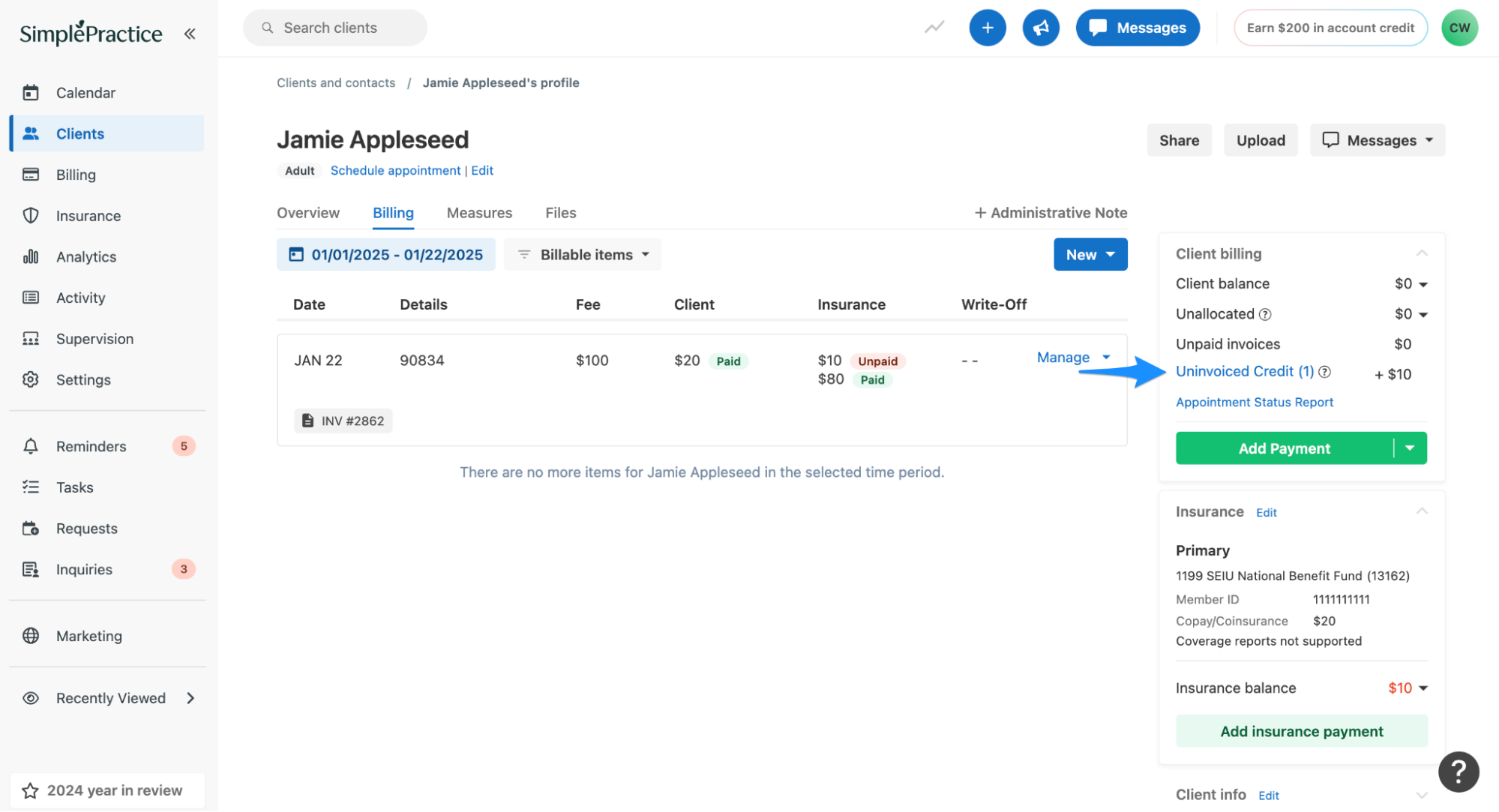This screenshot has width=1499, height=812.
Task: Open the 01/01/2025 - 01/22/2025 date range picker
Action: click(x=386, y=255)
